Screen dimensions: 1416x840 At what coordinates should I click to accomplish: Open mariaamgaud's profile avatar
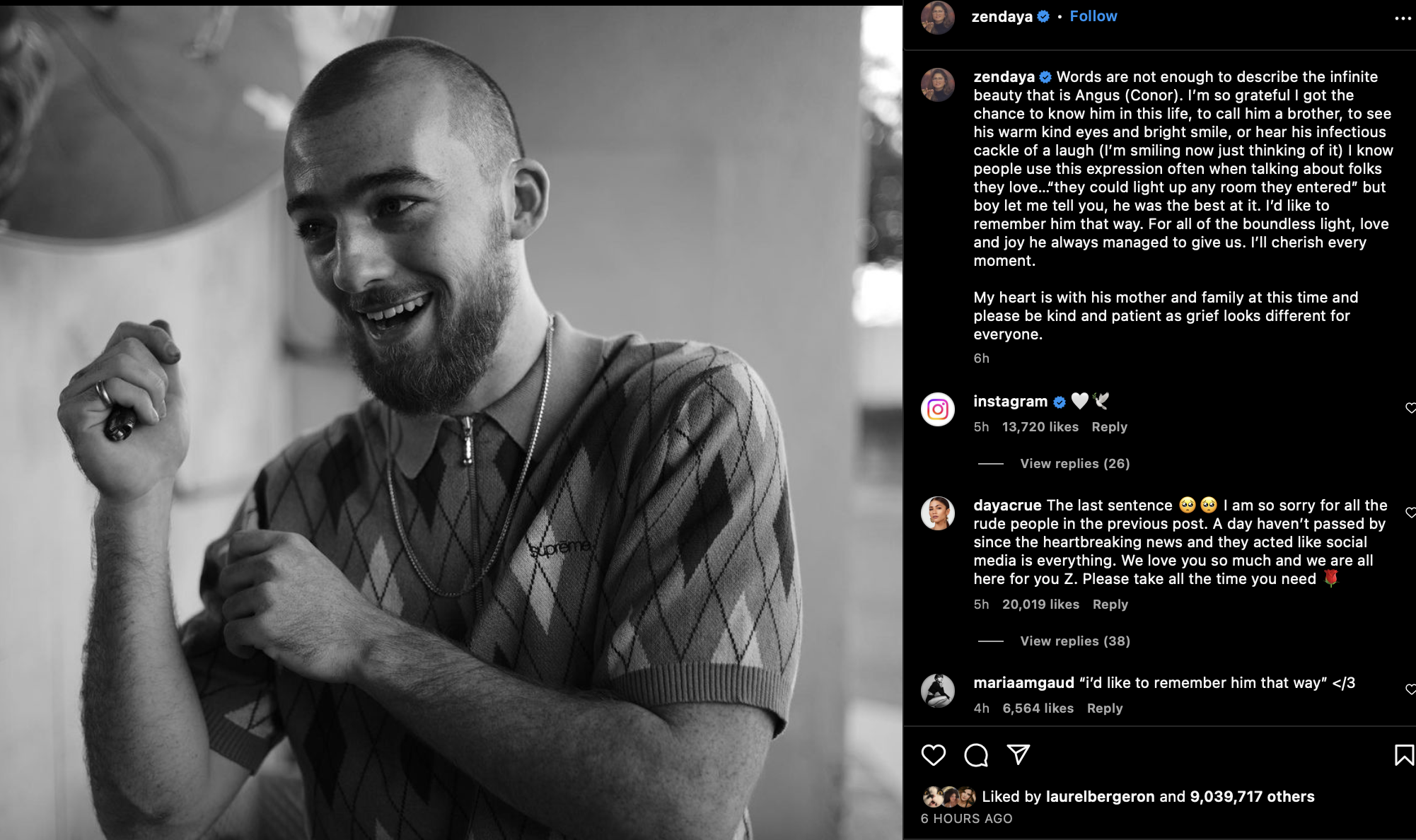pyautogui.click(x=938, y=691)
